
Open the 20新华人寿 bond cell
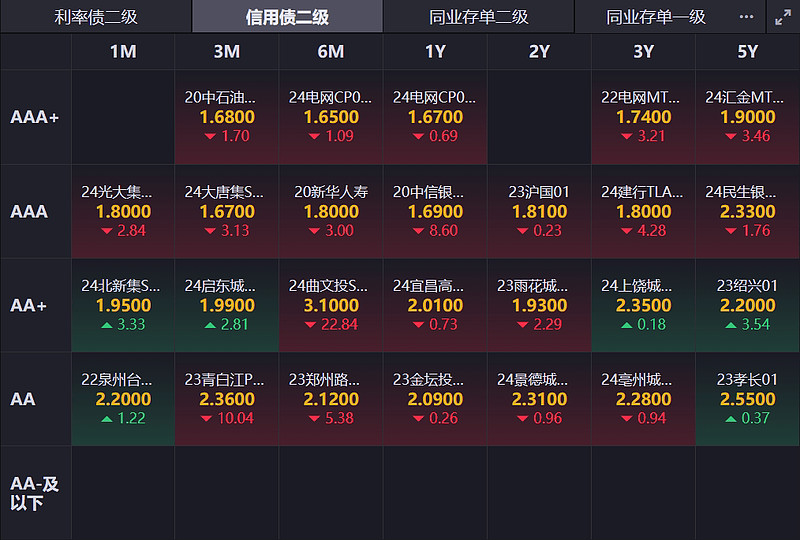tap(331, 212)
